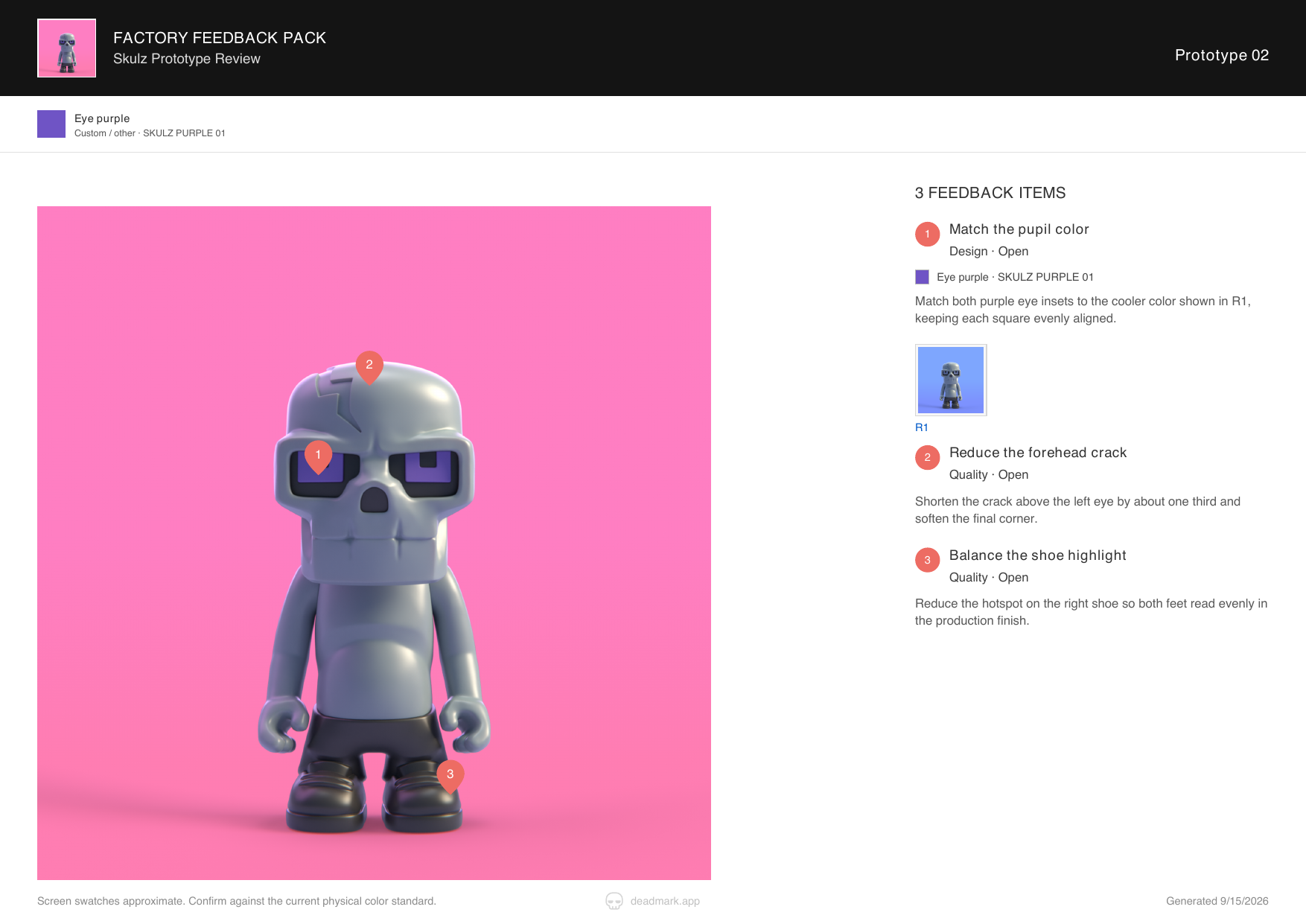The height and width of the screenshot is (924, 1306).
Task: Click the deadmark skull logo icon
Action: [614, 901]
